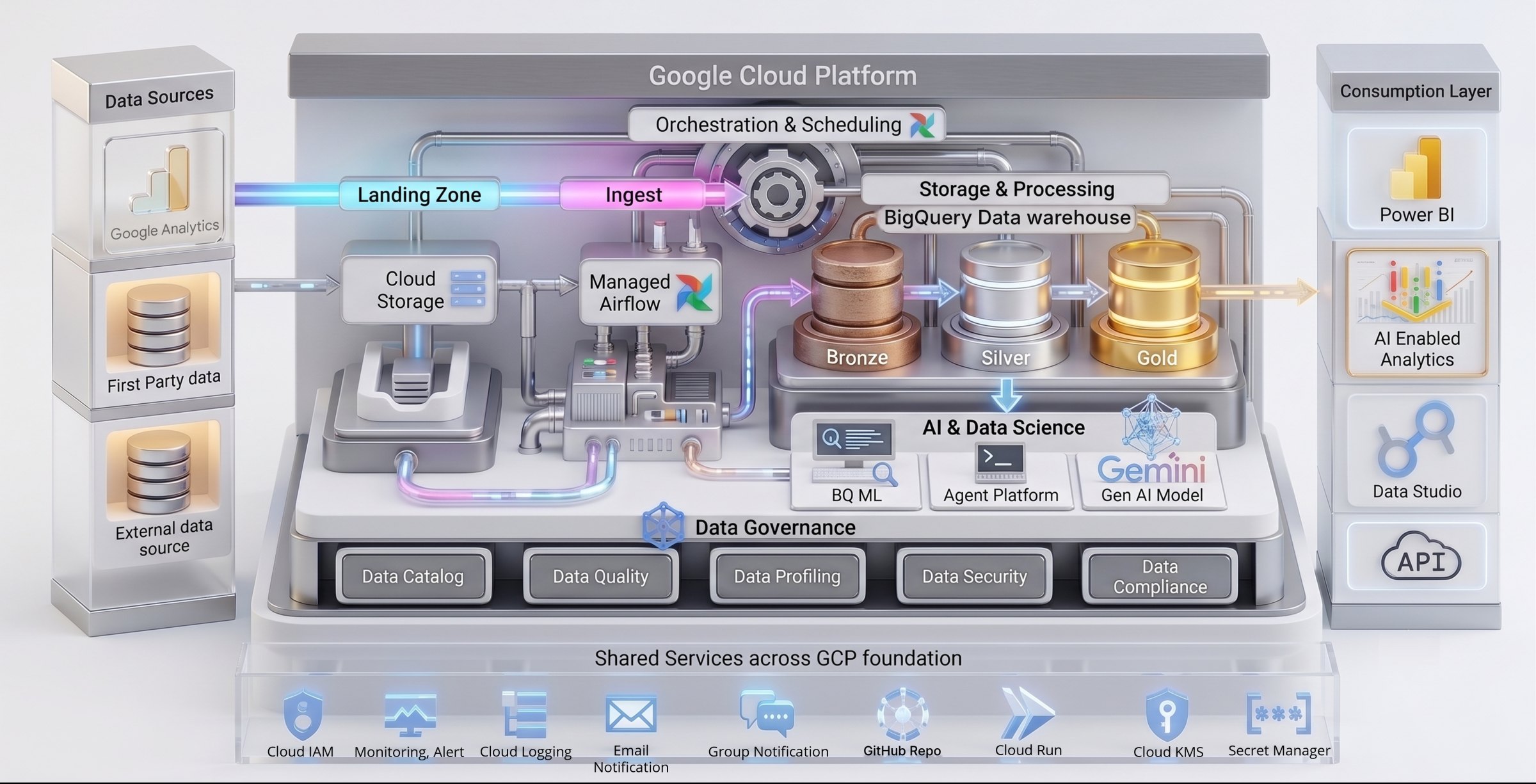Click the Google Cloud Platform title
1536x784 pixels.
click(783, 76)
